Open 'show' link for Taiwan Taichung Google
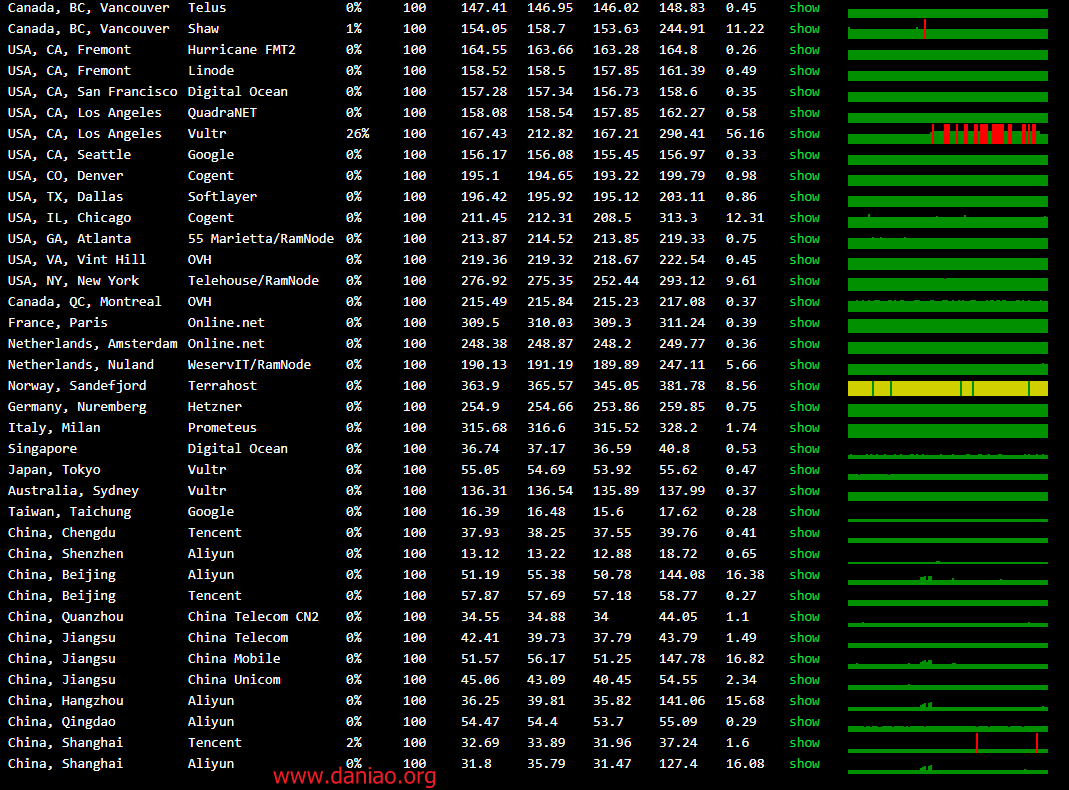This screenshot has height=790, width=1069. 804,512
